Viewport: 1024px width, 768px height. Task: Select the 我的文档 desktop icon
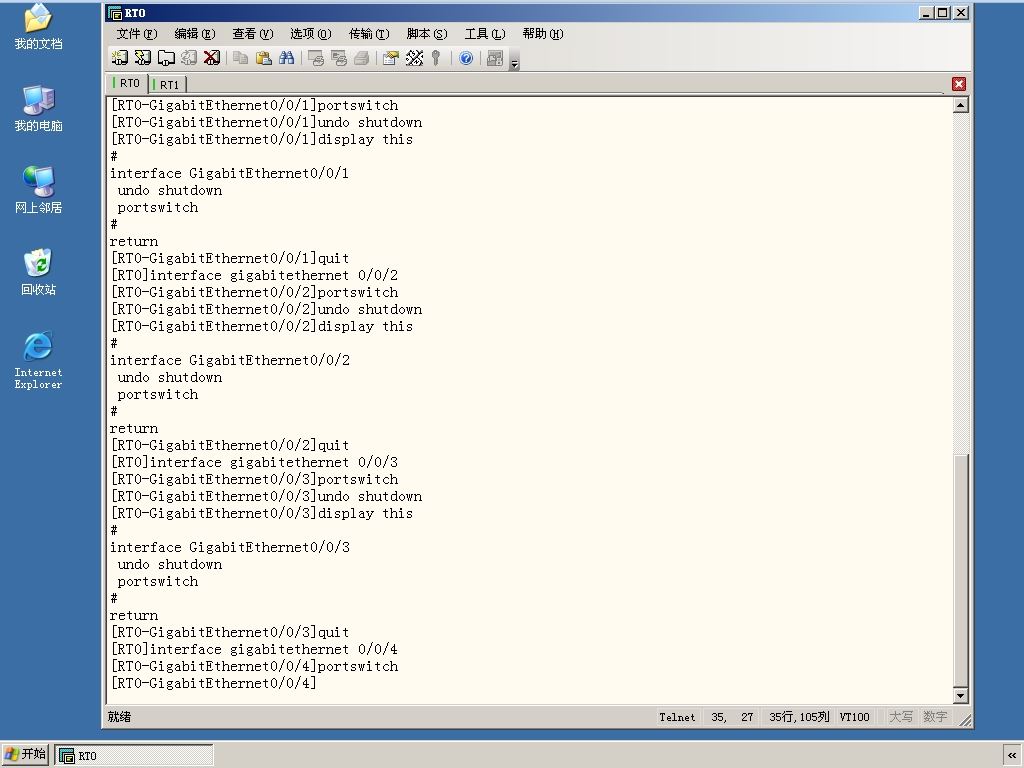(x=38, y=27)
